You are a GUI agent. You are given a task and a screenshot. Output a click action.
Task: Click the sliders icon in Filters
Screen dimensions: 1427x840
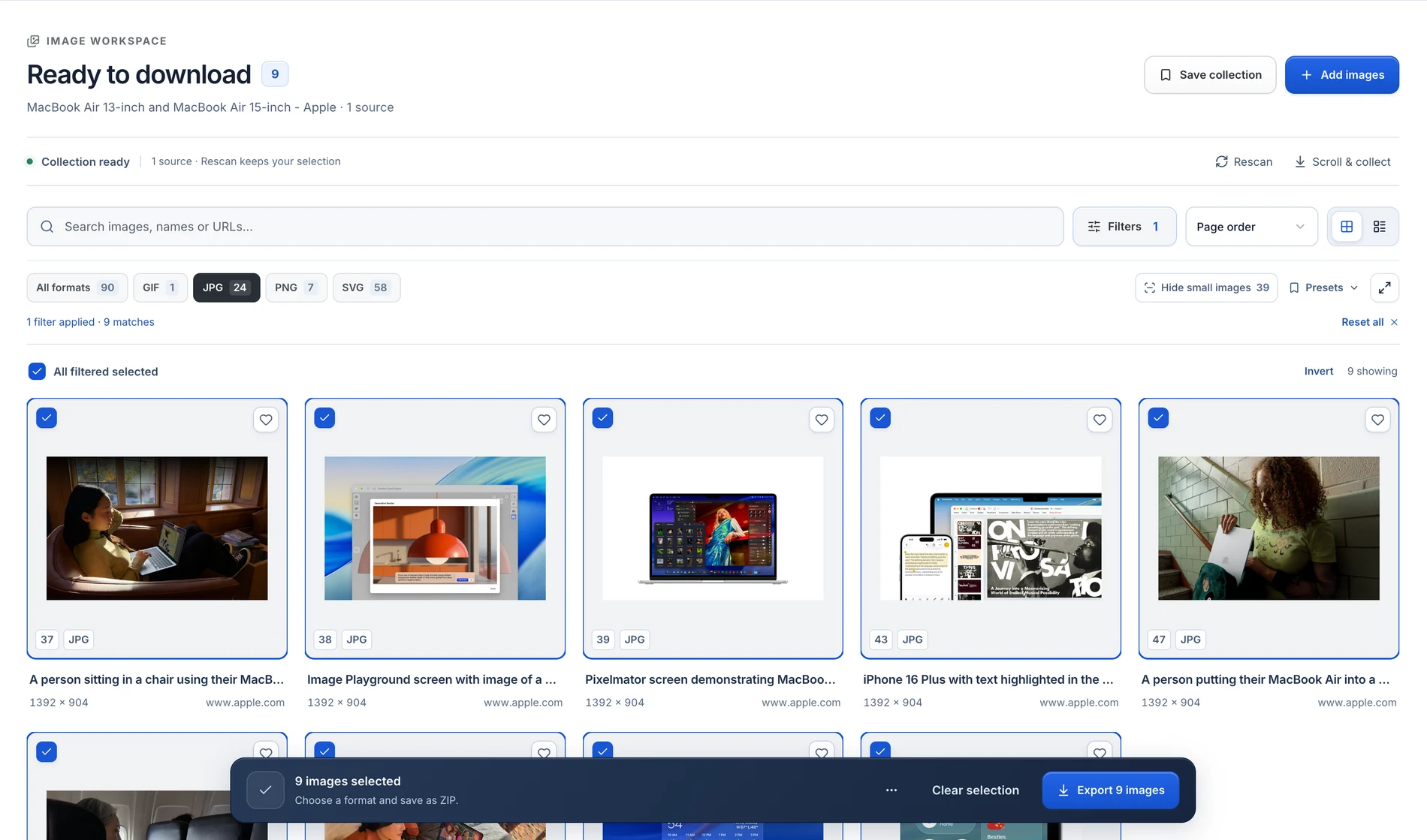tap(1094, 227)
